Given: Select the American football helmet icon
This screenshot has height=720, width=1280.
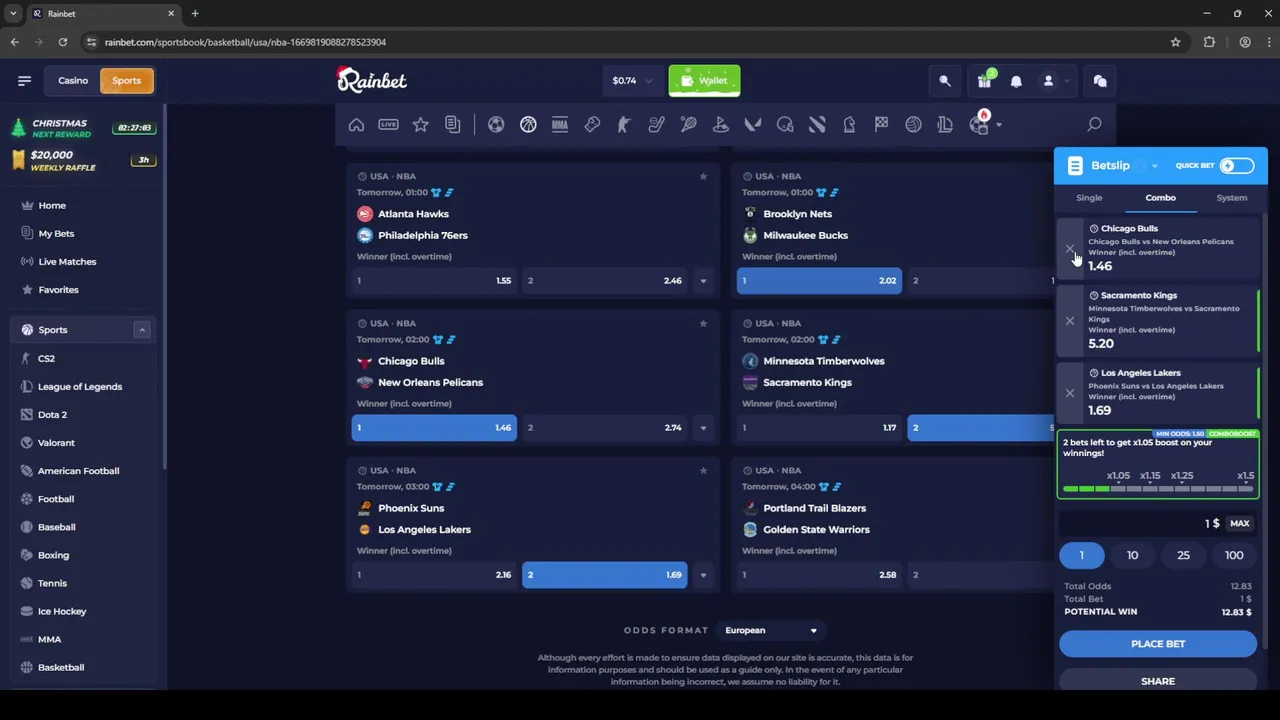Looking at the screenshot, I should click(x=785, y=125).
